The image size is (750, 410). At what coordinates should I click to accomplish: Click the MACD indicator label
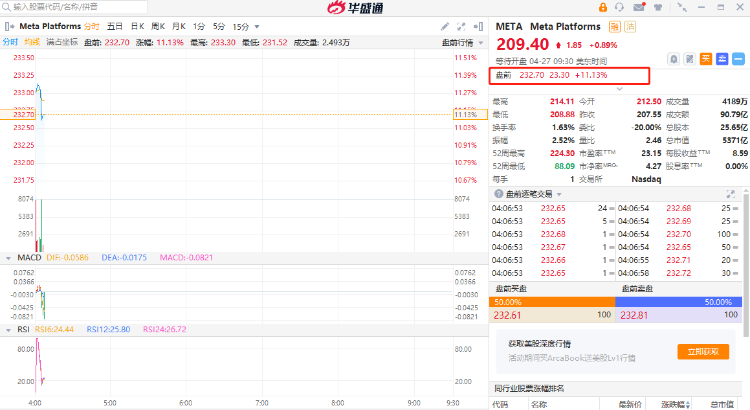click(x=29, y=257)
